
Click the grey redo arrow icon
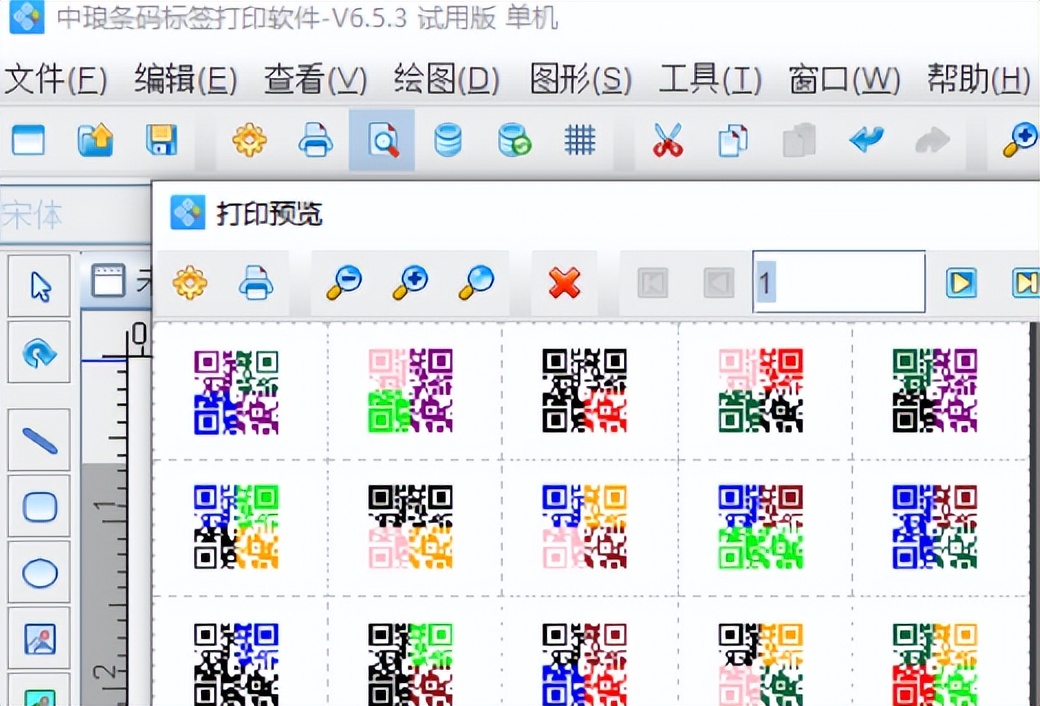(933, 141)
